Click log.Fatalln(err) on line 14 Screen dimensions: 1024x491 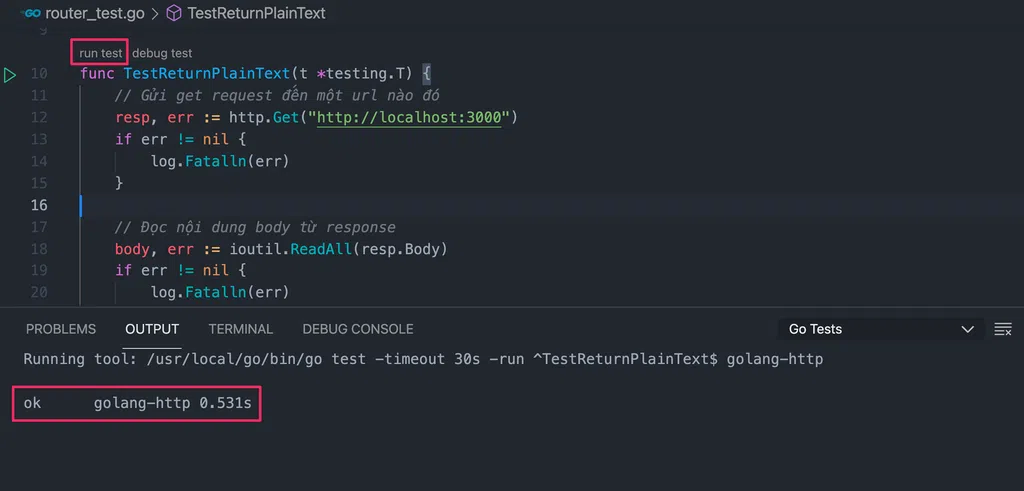(220, 161)
